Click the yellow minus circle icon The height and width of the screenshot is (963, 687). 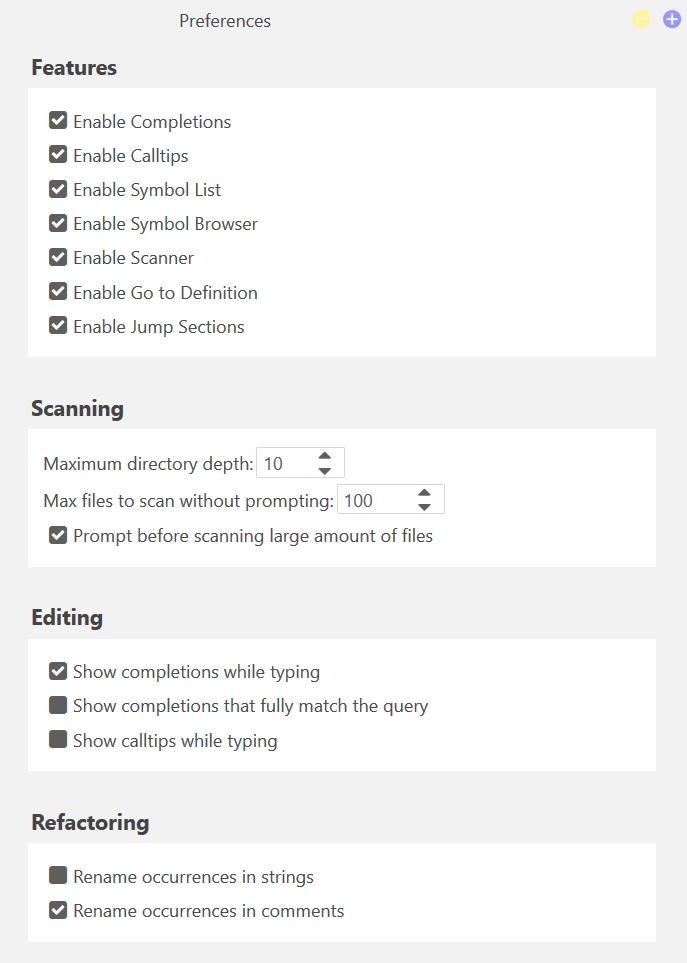tap(641, 19)
